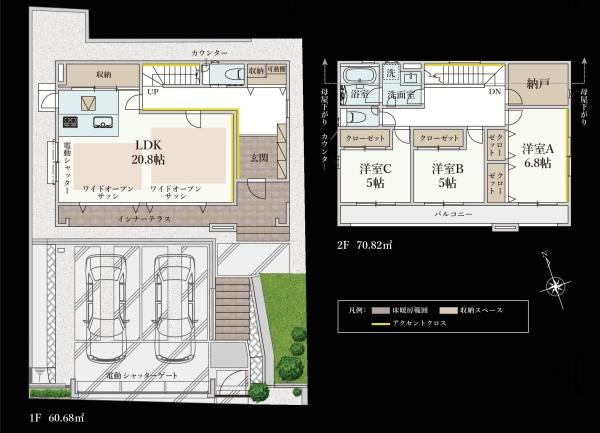Click the 電動シャッター vertical label
The image size is (600, 433).
point(67,168)
